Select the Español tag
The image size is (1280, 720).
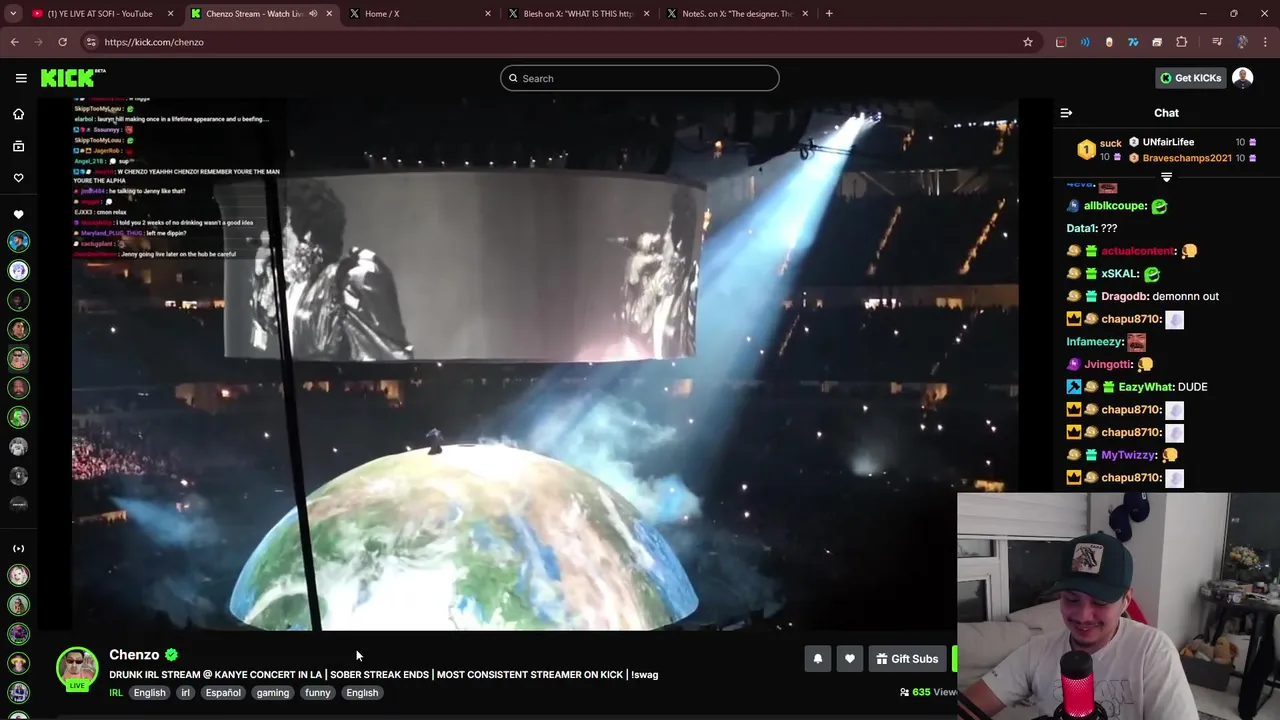point(223,693)
